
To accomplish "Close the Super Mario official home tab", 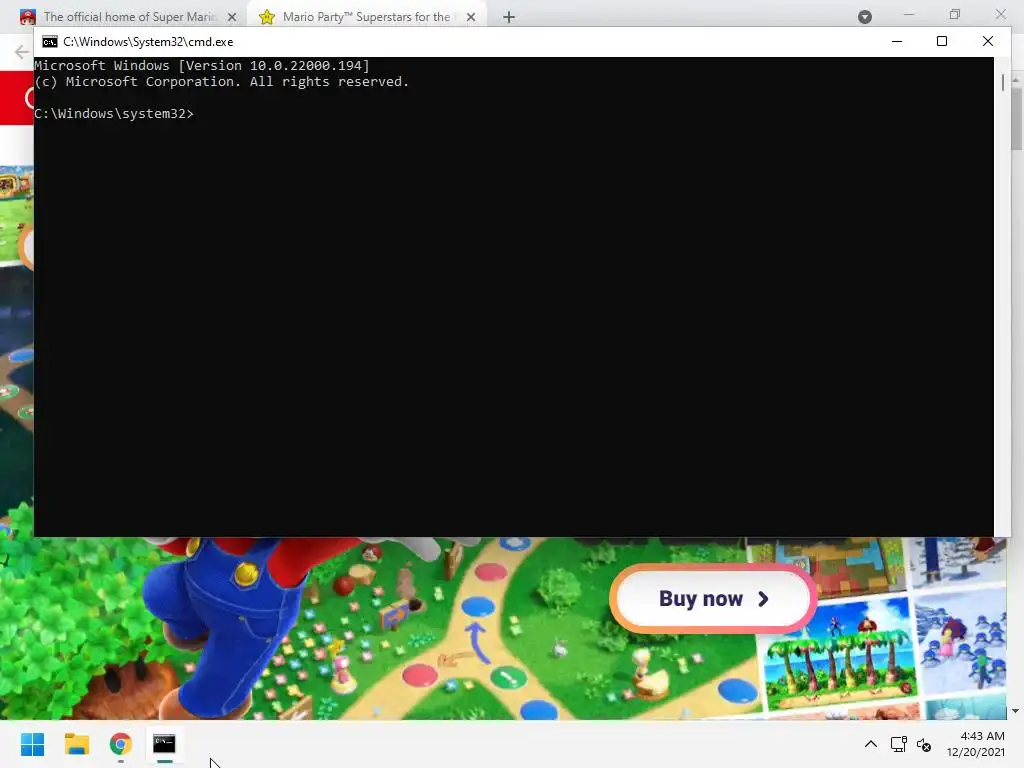I will (x=232, y=17).
